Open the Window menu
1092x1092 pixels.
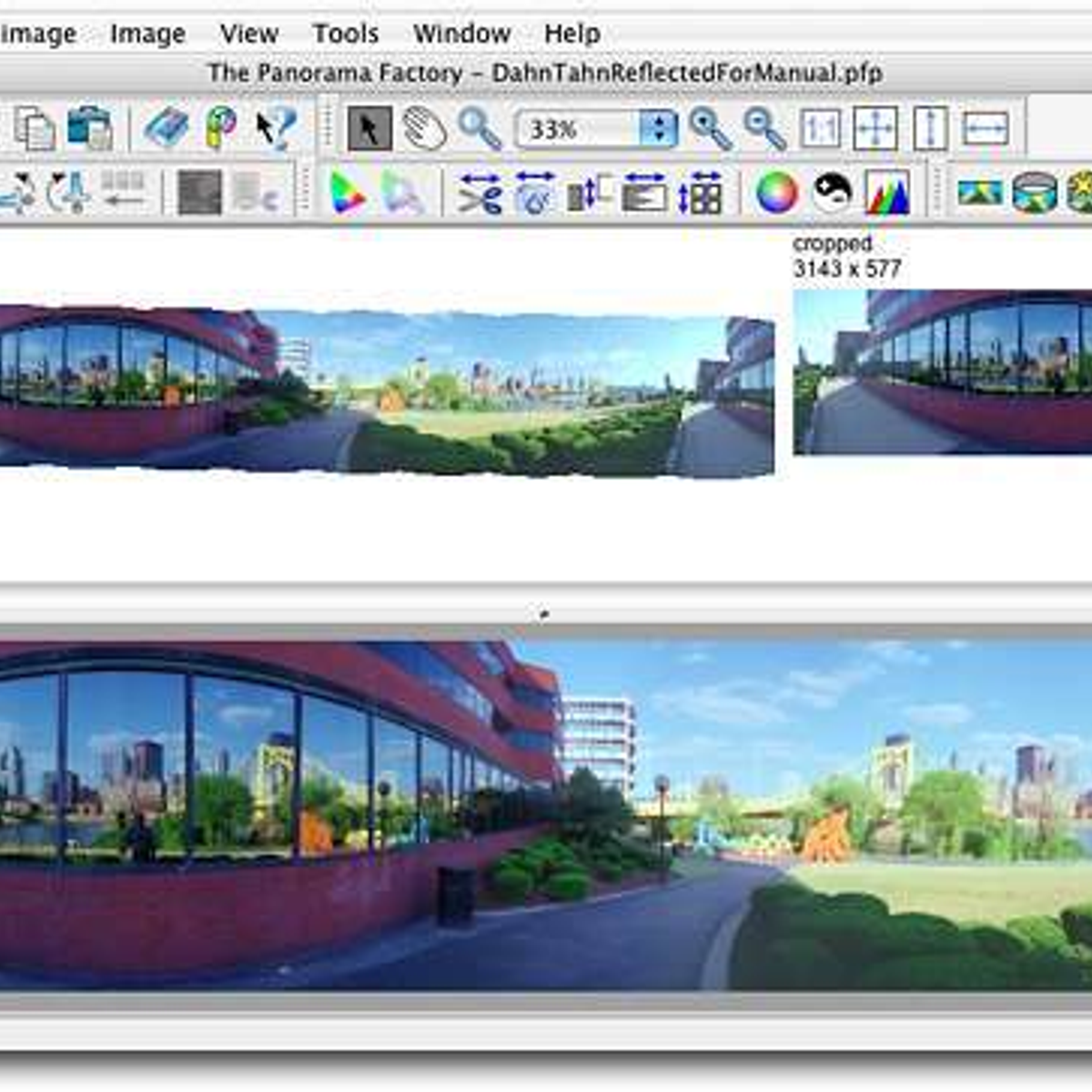461,34
